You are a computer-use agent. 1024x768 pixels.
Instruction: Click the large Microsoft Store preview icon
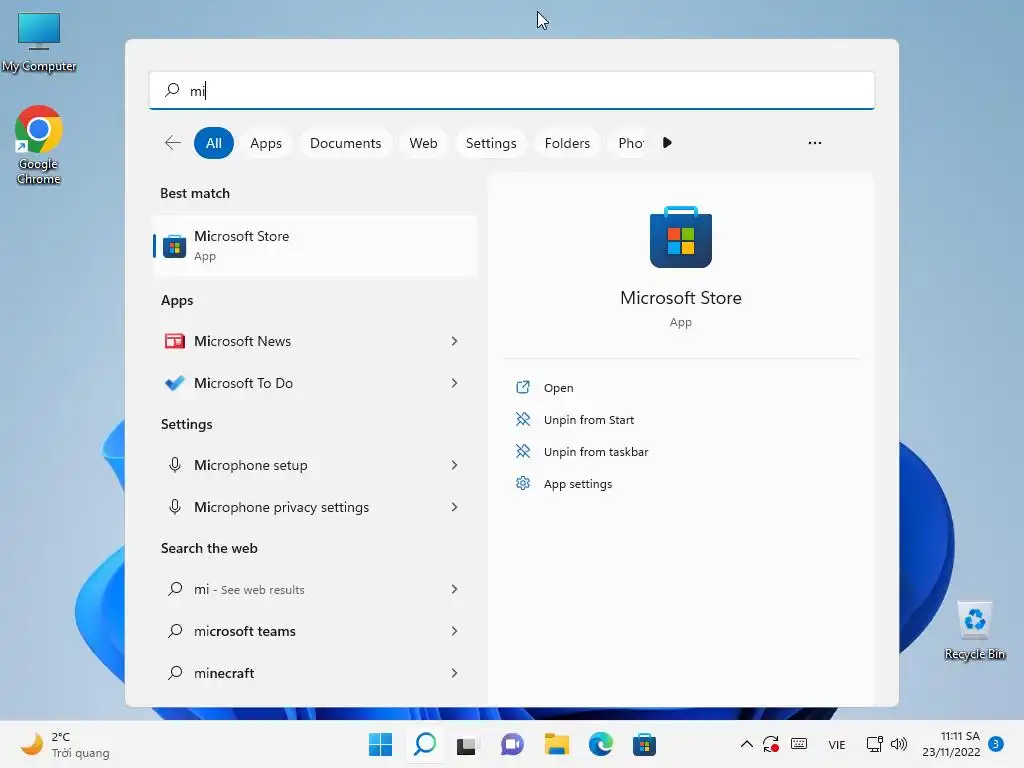(x=680, y=237)
